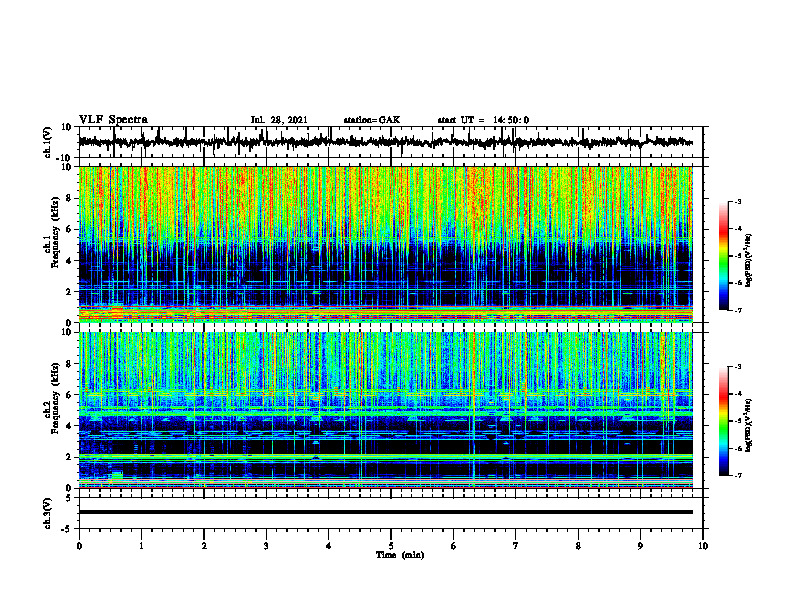This screenshot has width=792, height=612.
Task: Click the "5" tick on the ch.3(V) axis
Action: [x=70, y=498]
